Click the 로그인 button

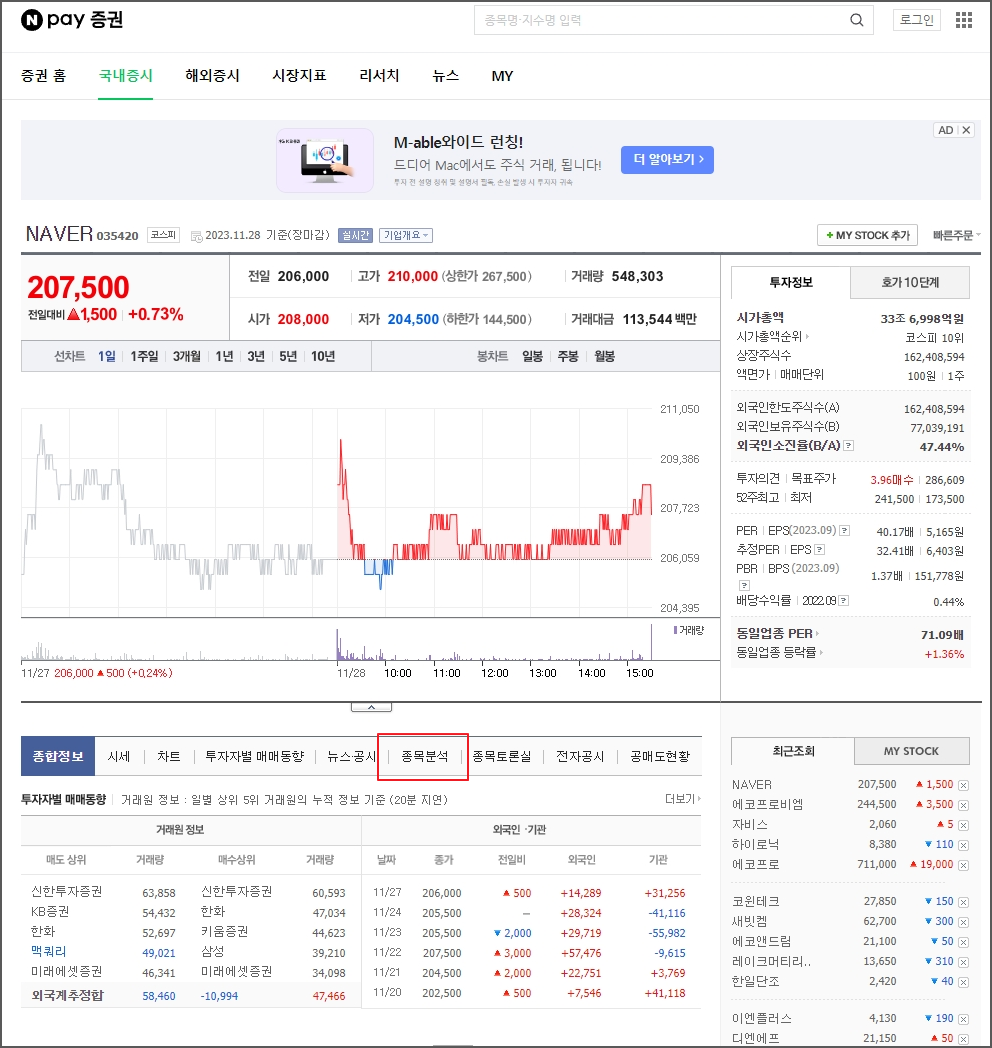(916, 20)
